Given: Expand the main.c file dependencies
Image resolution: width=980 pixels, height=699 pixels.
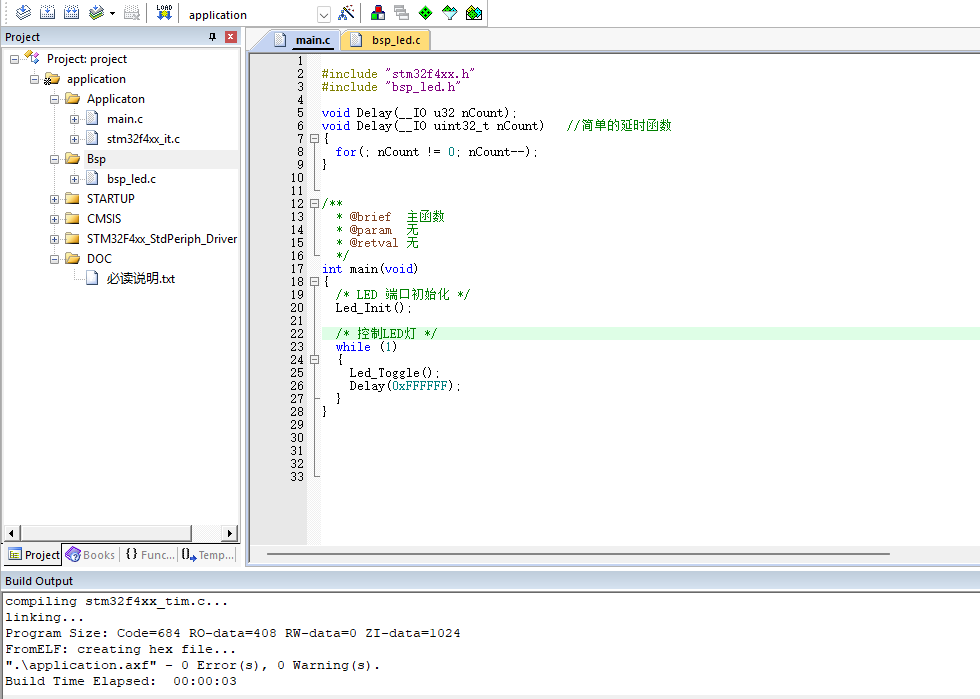Looking at the screenshot, I should click(x=74, y=119).
